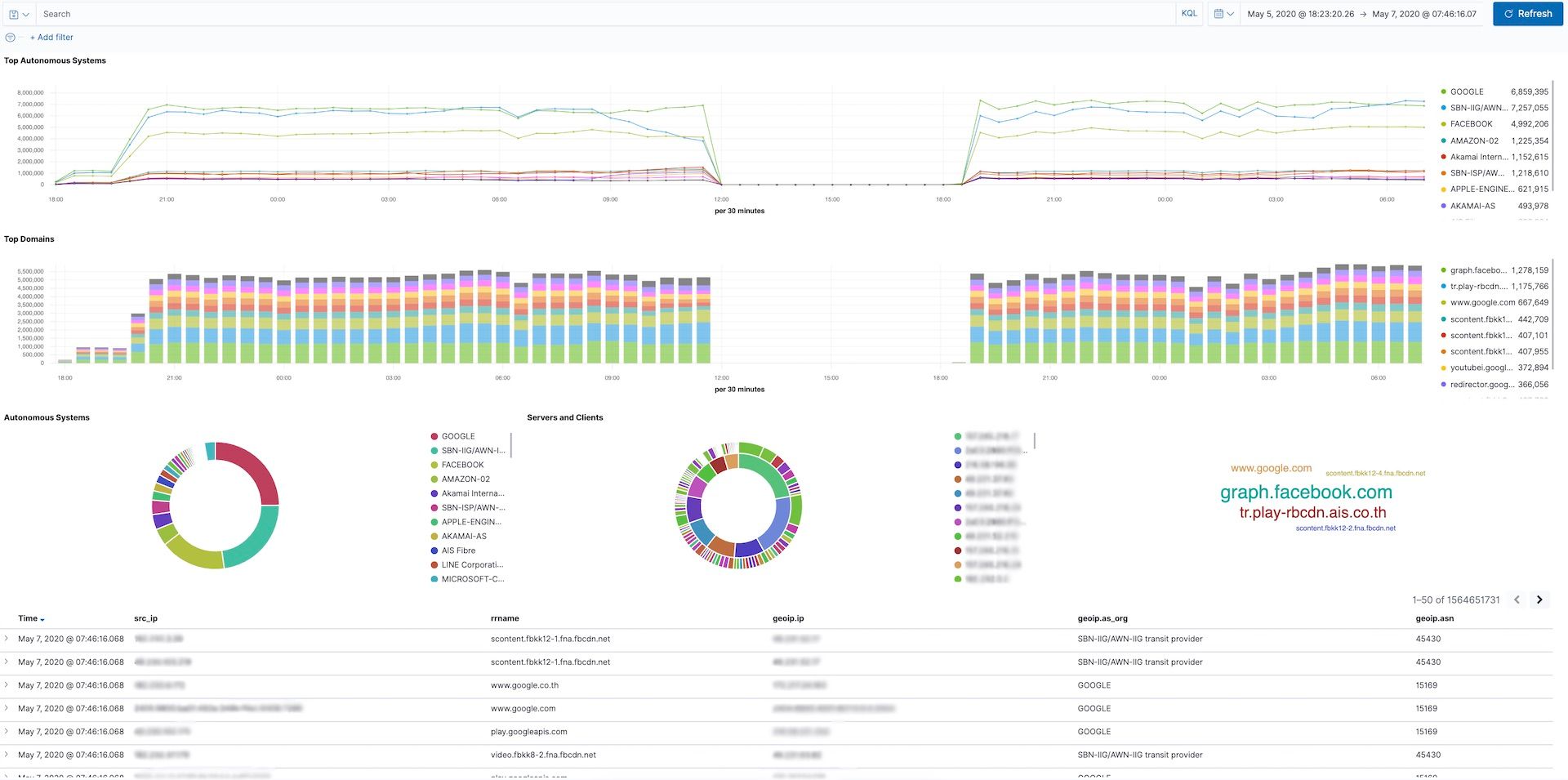This screenshot has height=780, width=1568.
Task: Toggle GOOGLE series in Top Autonomous Systems legend
Action: (1466, 91)
